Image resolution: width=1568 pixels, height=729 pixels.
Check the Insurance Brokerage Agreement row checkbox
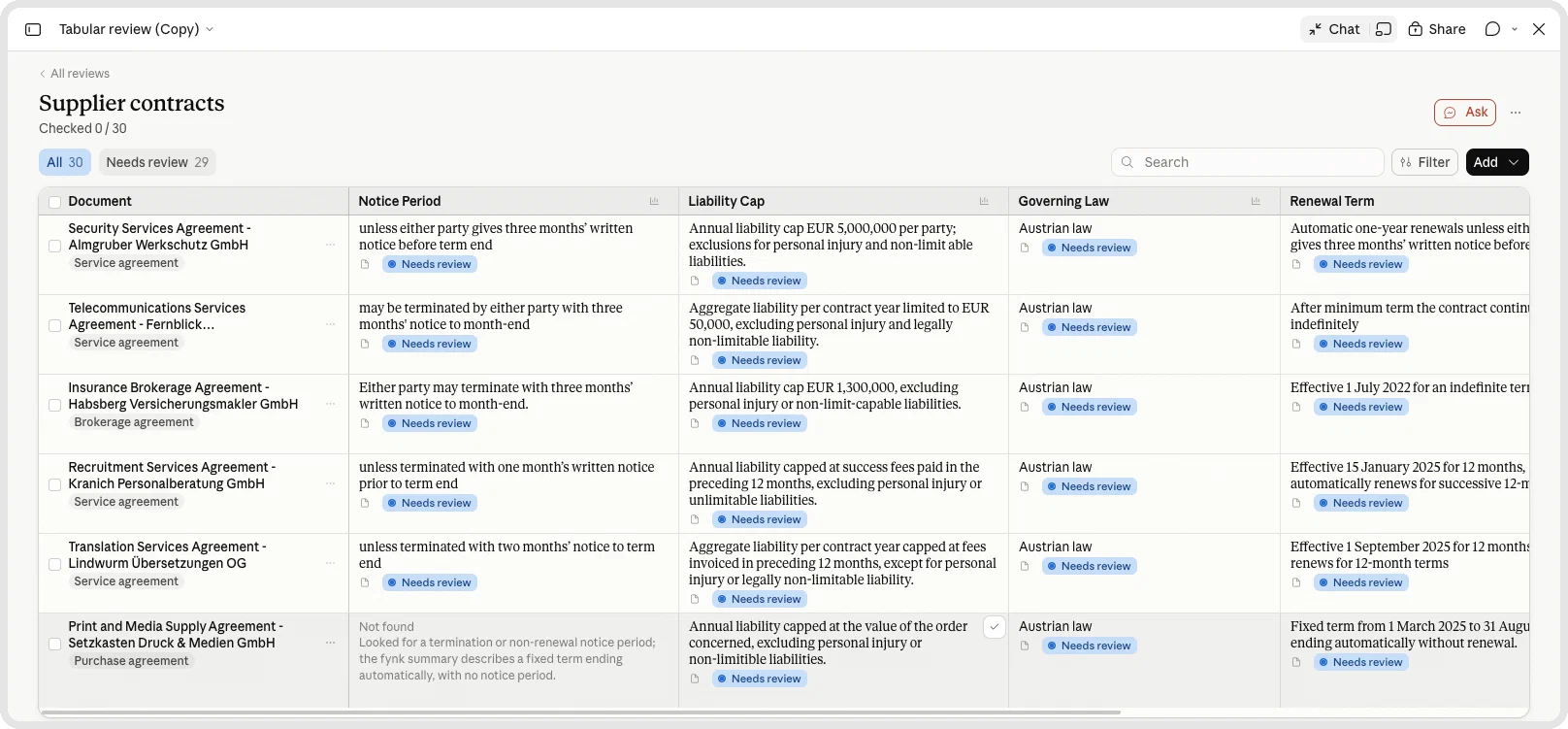pos(54,405)
